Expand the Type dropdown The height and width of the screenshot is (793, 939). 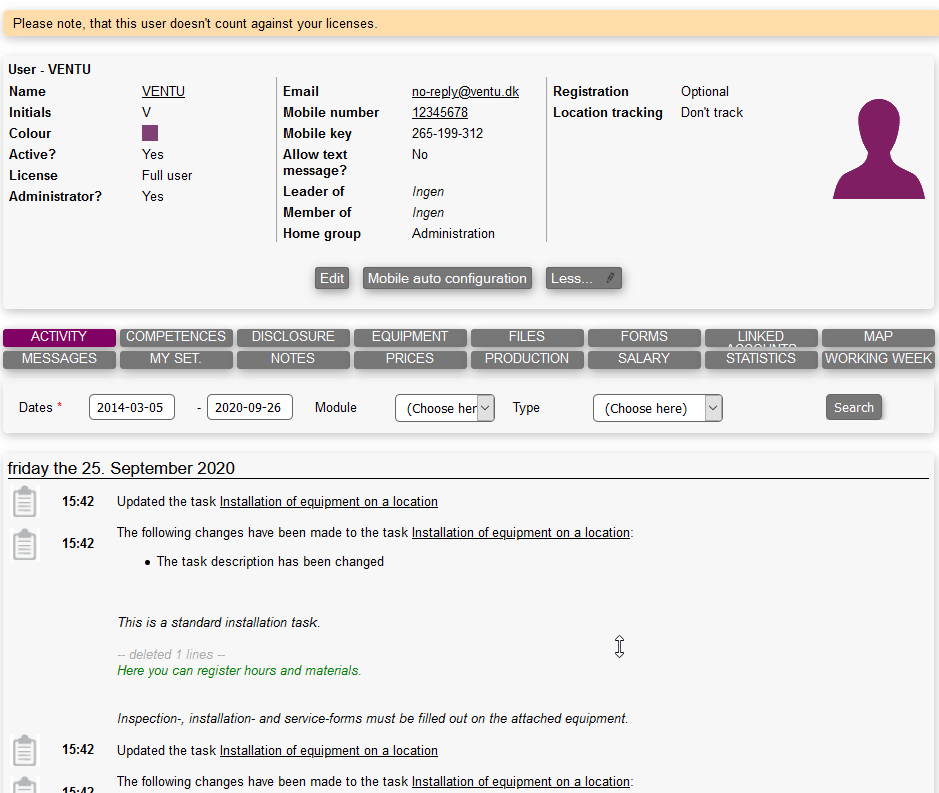pyautogui.click(x=657, y=408)
